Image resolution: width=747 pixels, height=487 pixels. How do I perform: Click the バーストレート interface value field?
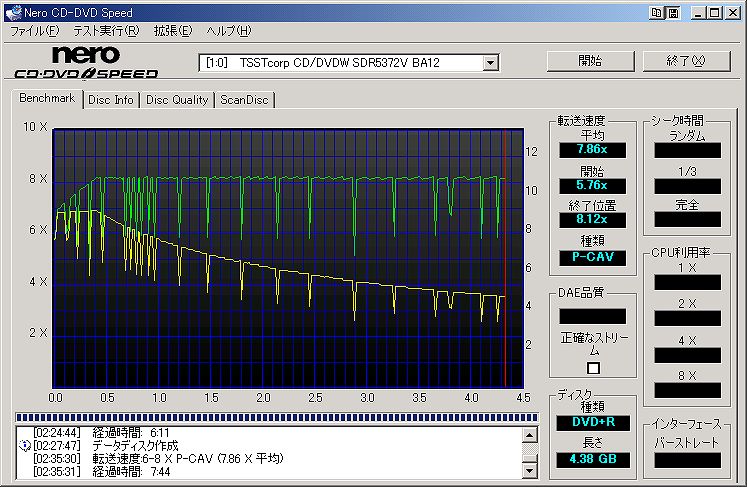[687, 460]
